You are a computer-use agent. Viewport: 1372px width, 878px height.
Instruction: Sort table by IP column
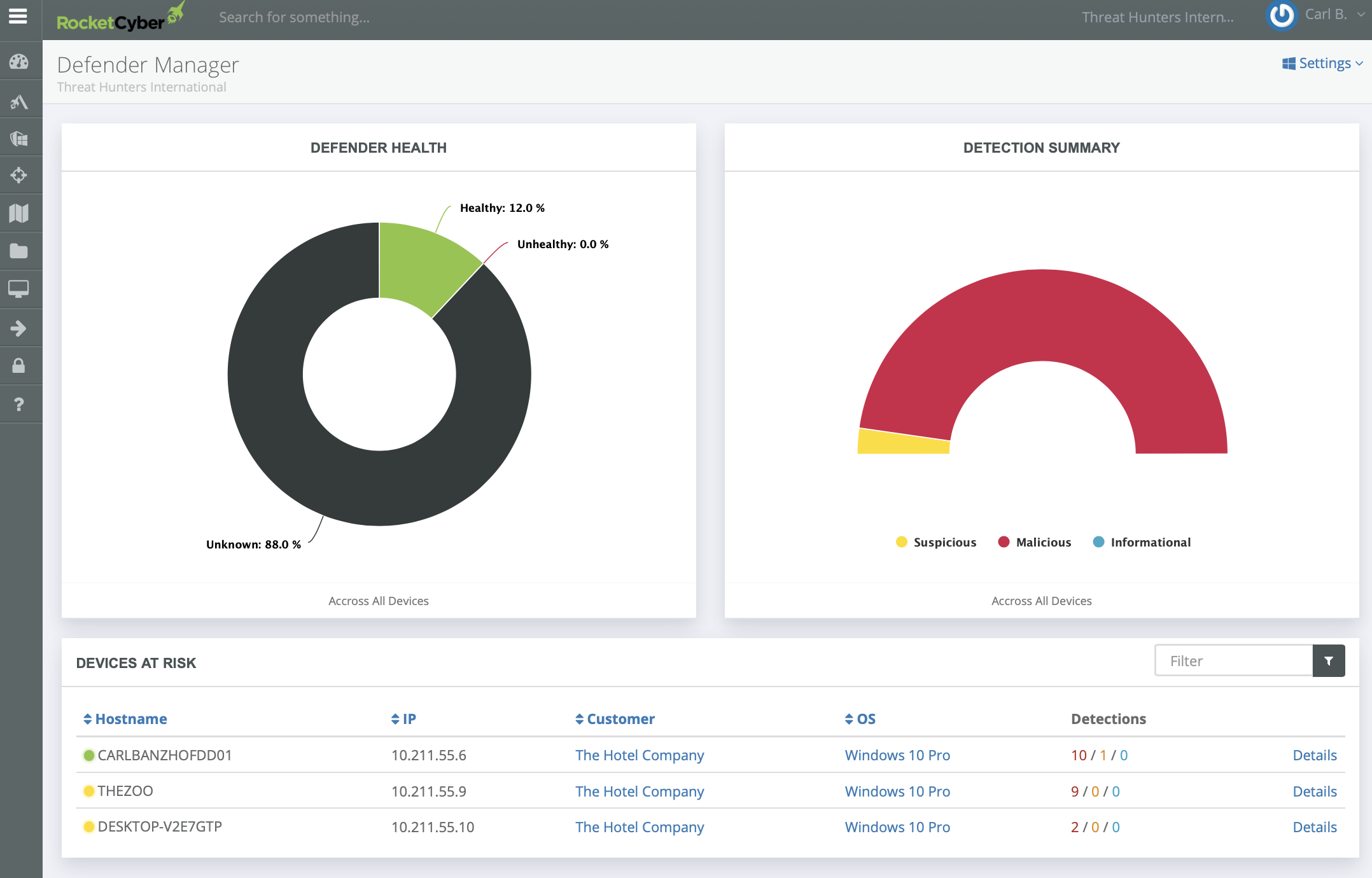403,719
